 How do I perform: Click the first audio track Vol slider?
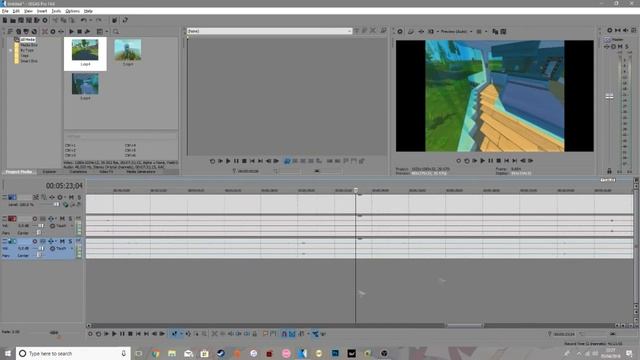click(40, 226)
